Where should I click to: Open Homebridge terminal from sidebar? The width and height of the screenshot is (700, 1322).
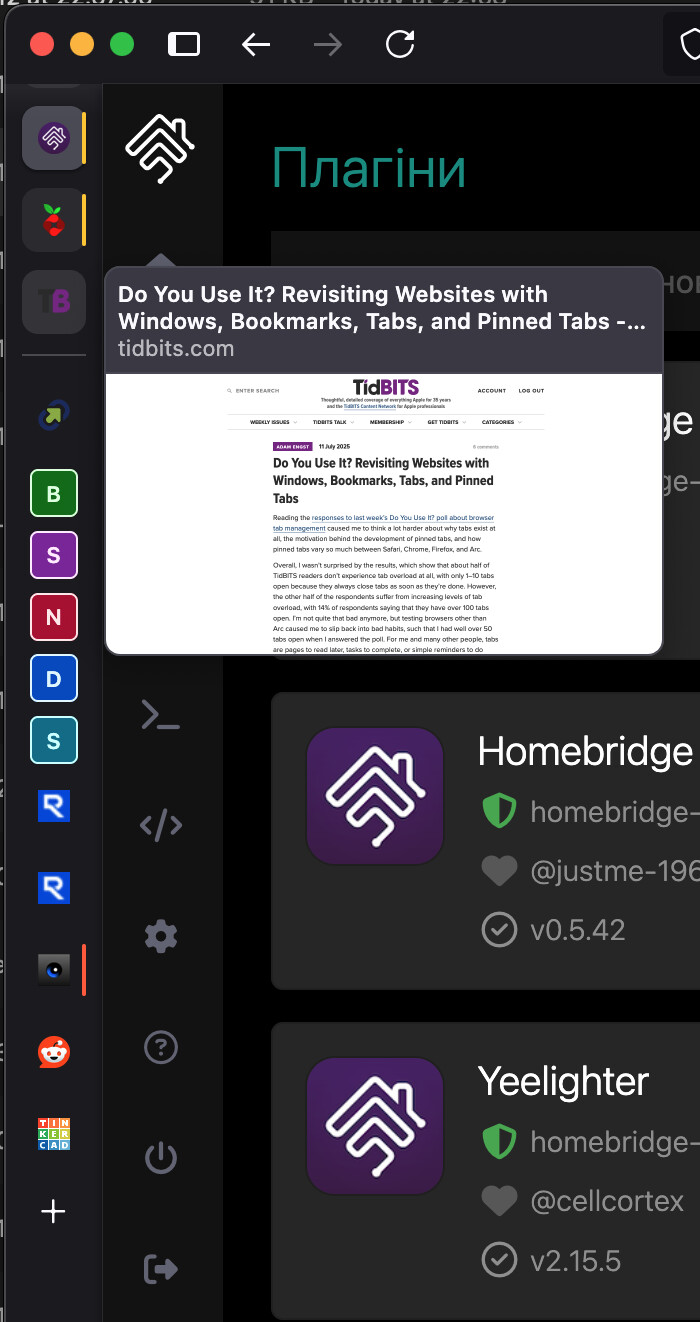(x=161, y=714)
